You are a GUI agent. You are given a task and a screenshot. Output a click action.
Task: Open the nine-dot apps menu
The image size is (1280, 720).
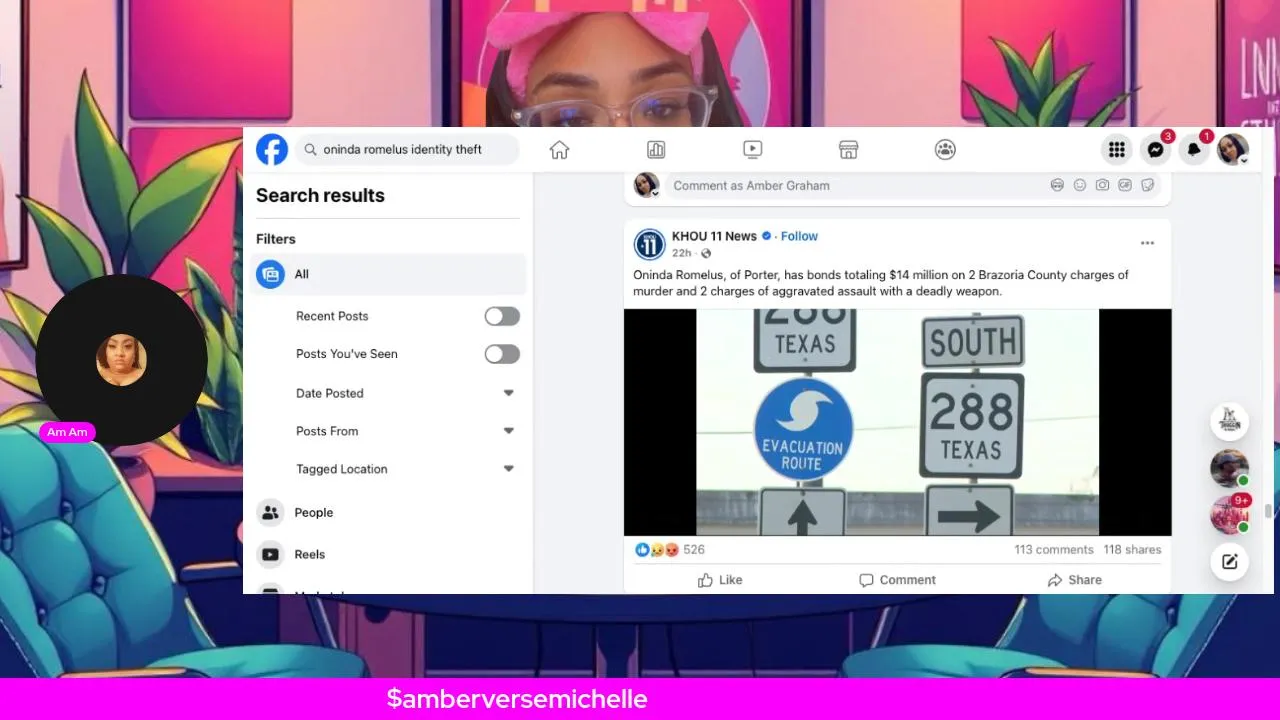(1117, 150)
